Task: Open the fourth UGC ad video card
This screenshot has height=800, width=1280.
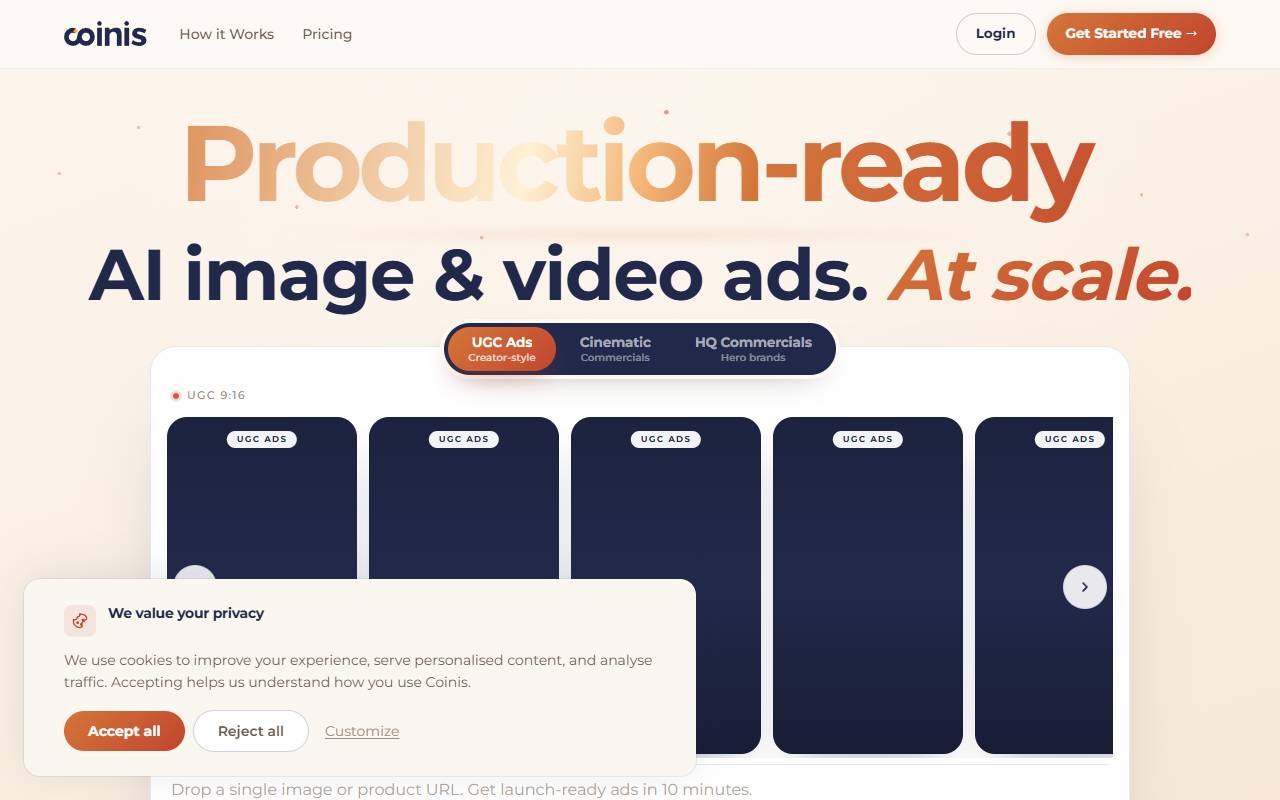Action: [868, 585]
